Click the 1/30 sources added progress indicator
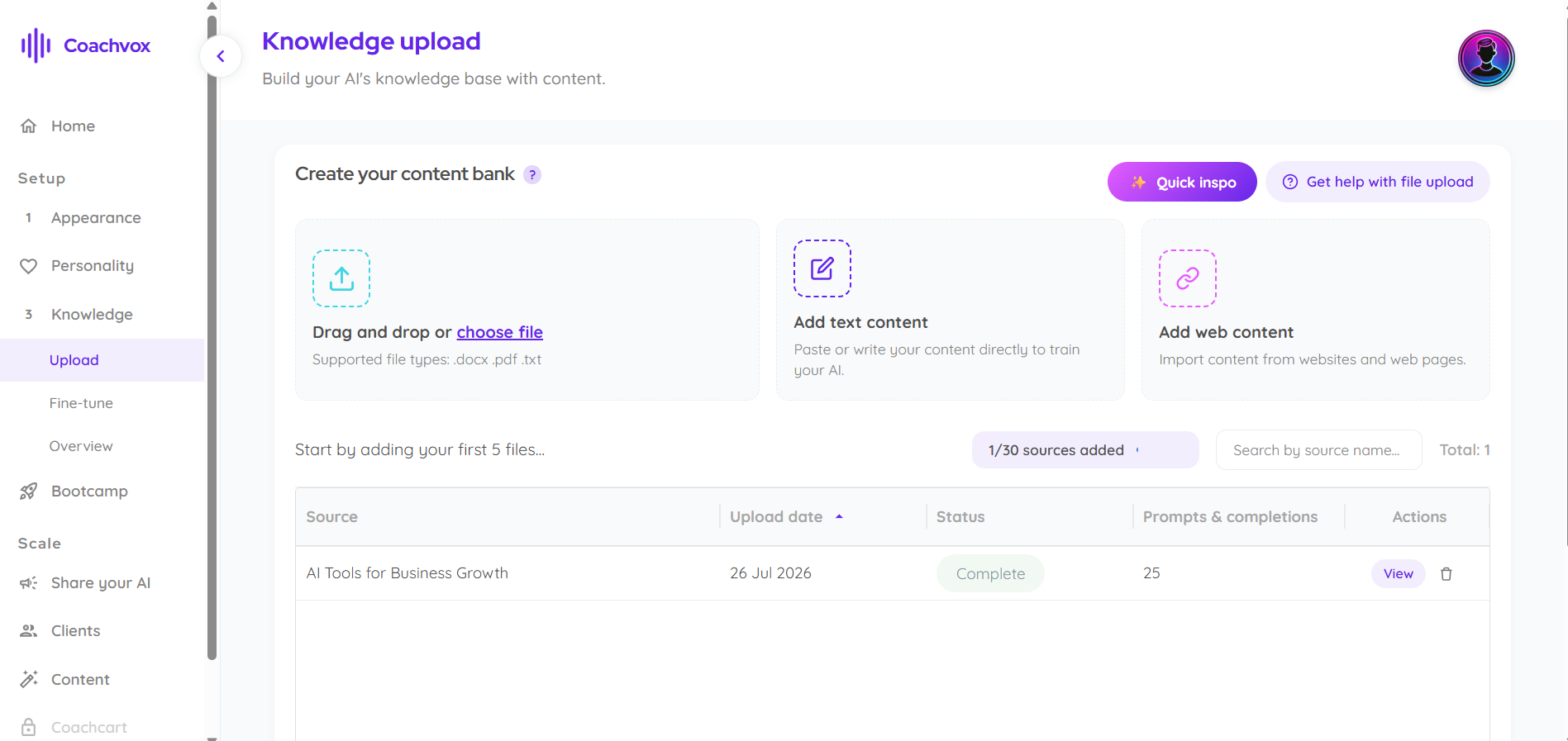Image resolution: width=1568 pixels, height=741 pixels. tap(1085, 450)
